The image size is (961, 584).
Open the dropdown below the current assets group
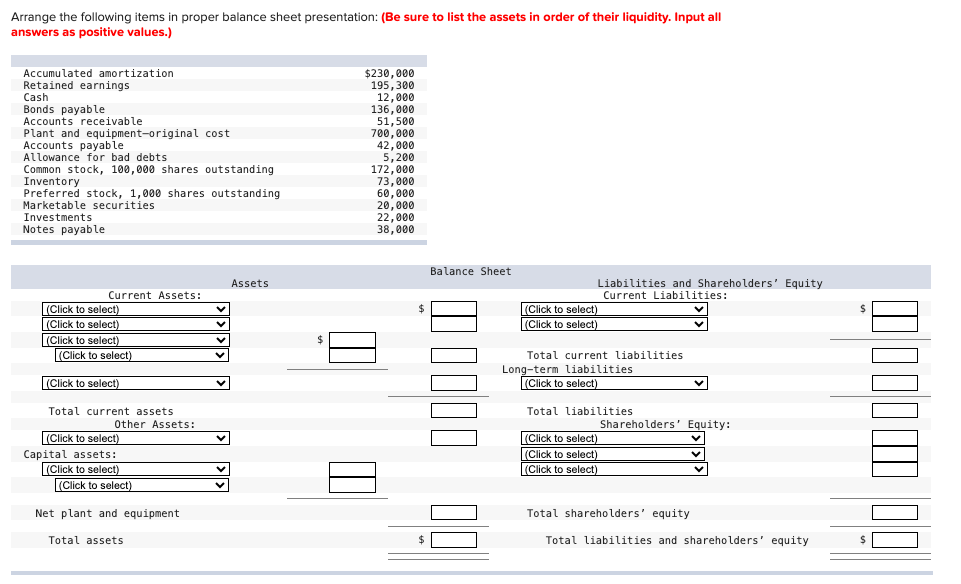pyautogui.click(x=136, y=382)
